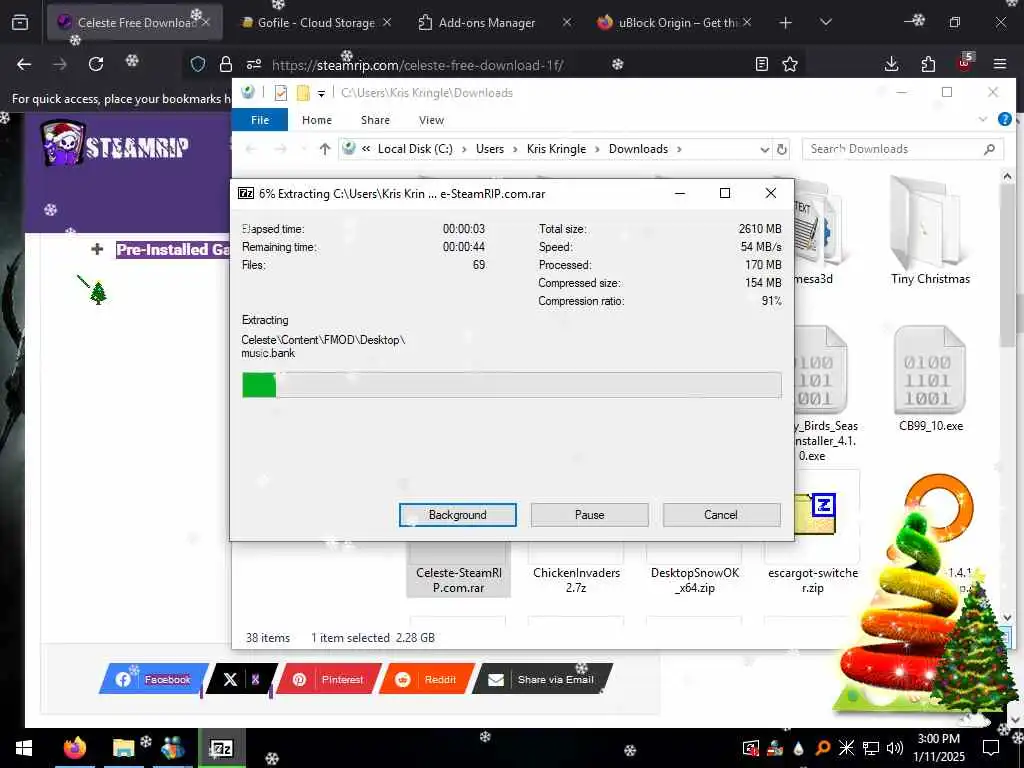1024x768 pixels.
Task: Open the Firefox hamburger menu
Action: coord(1000,64)
